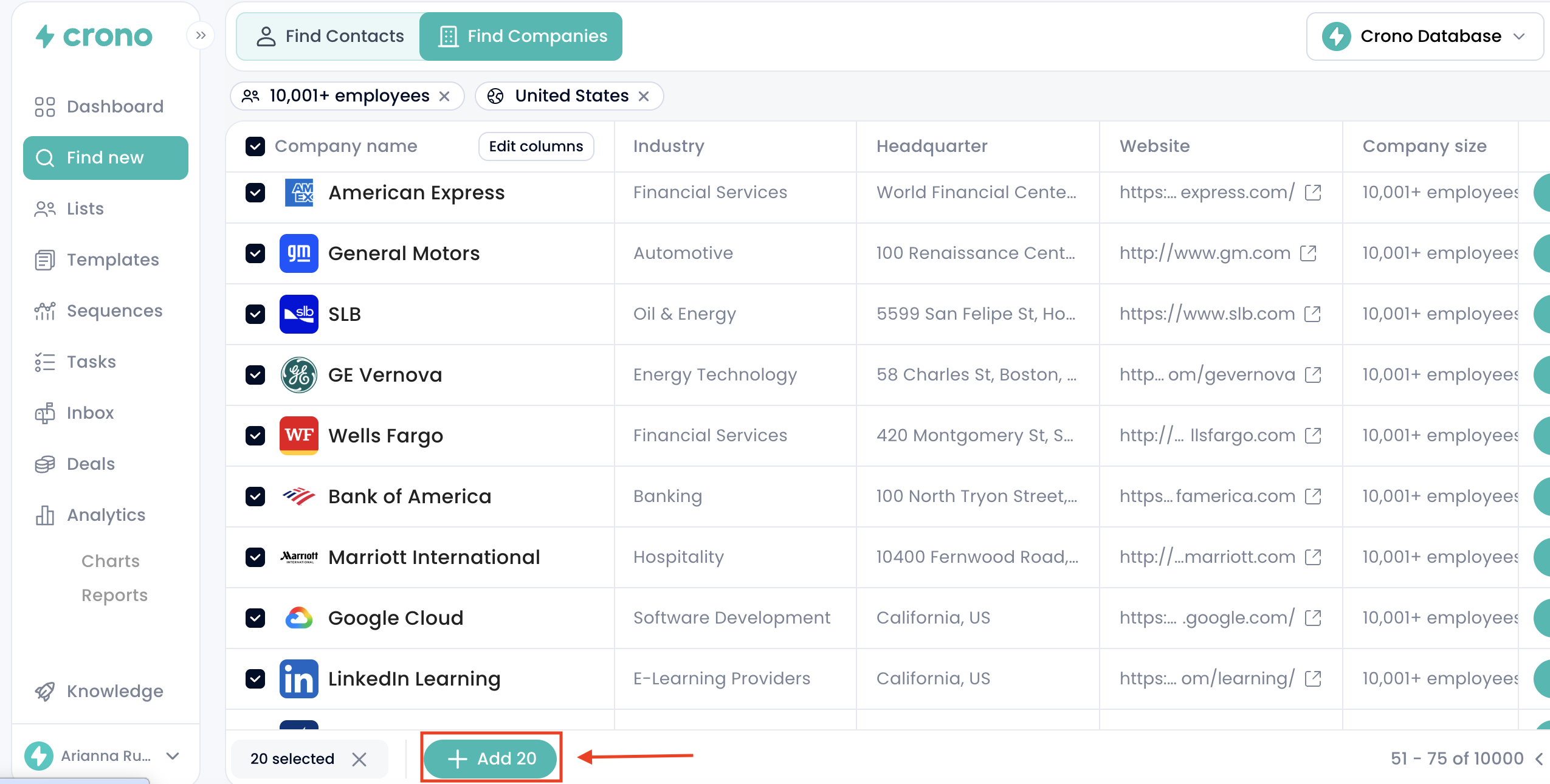Viewport: 1550px width, 784px height.
Task: Go to the previous results page
Action: coord(1539,758)
